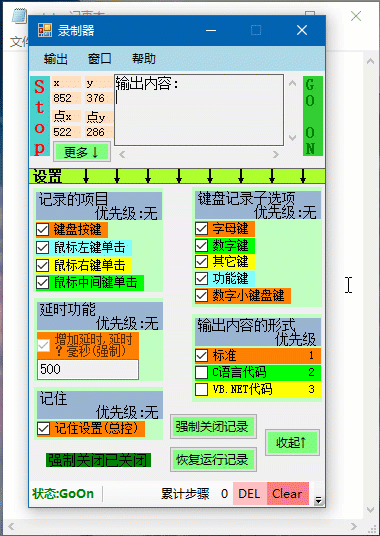Uncheck the 数字键 checkbox

click(x=202, y=245)
